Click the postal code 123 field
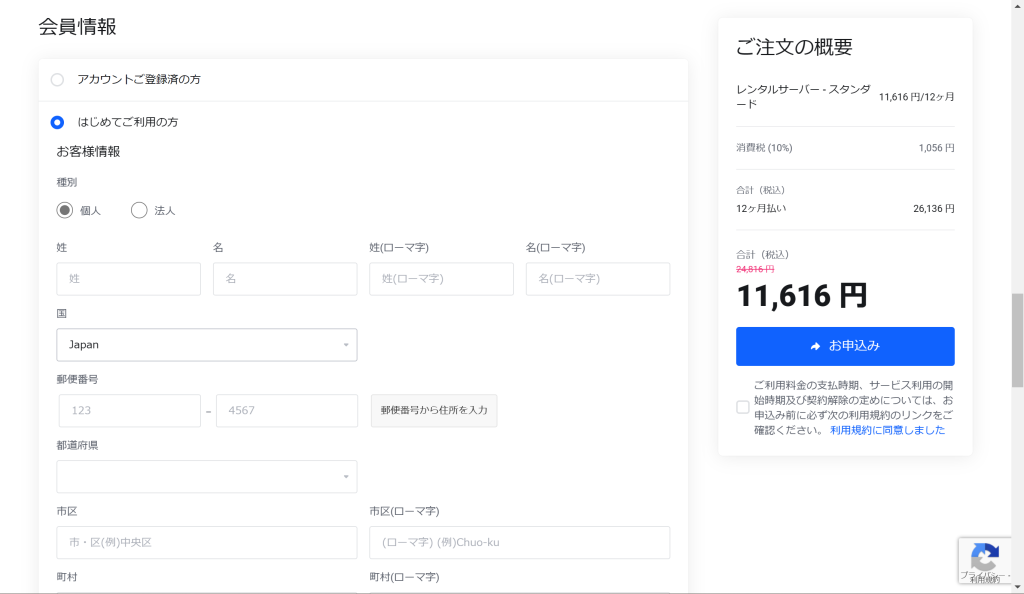The image size is (1024, 594). tap(130, 411)
